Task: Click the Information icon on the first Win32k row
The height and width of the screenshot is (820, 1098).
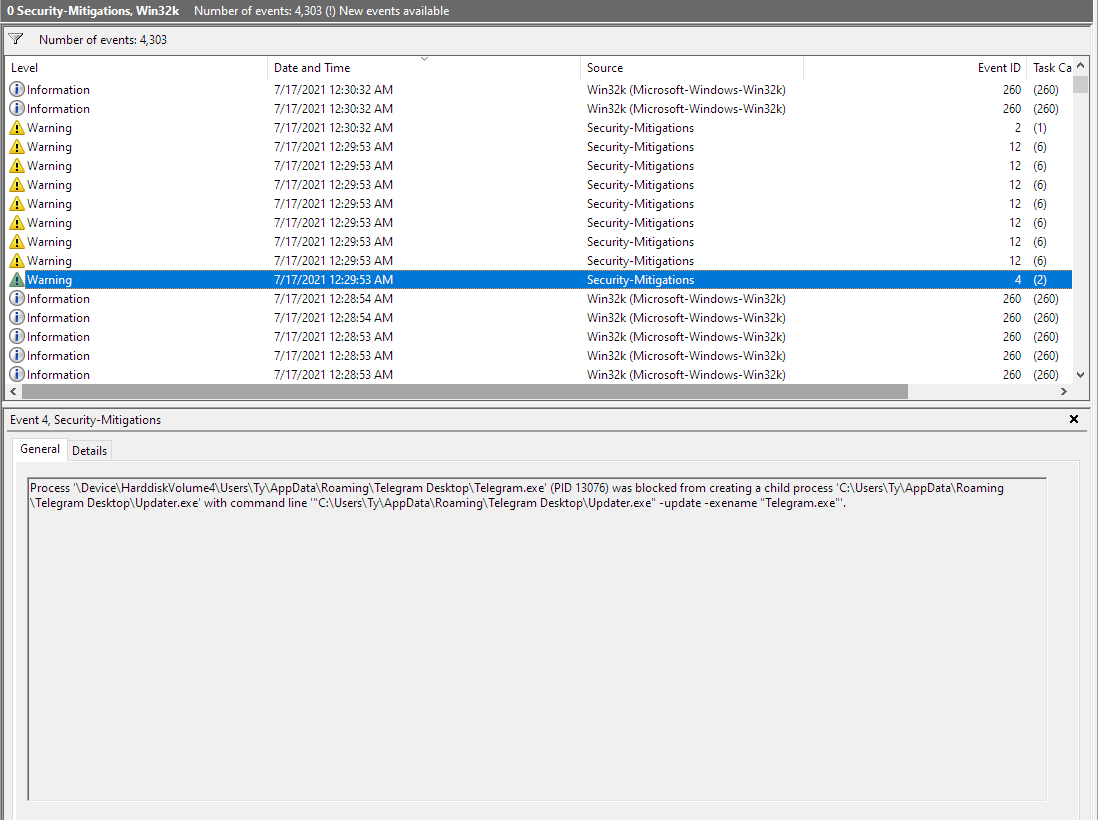Action: (15, 89)
